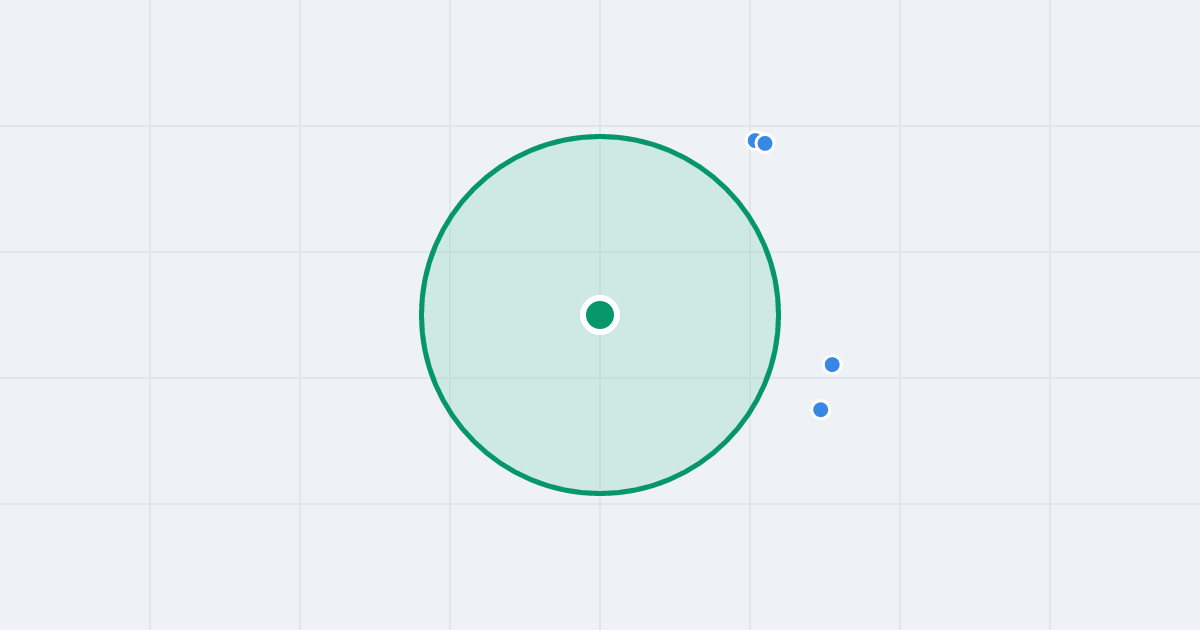Select the lowest blue dot outside the circle
The height and width of the screenshot is (630, 1200).
tap(821, 409)
